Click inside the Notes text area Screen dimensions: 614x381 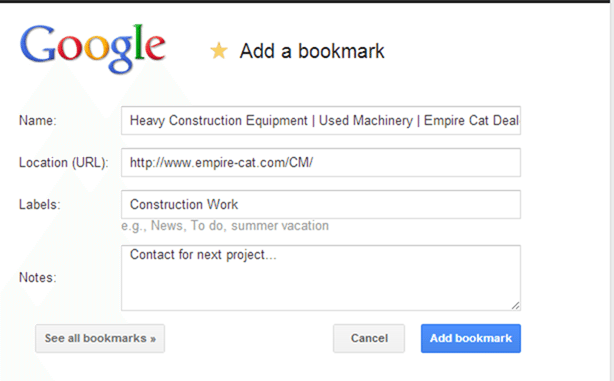click(321, 278)
